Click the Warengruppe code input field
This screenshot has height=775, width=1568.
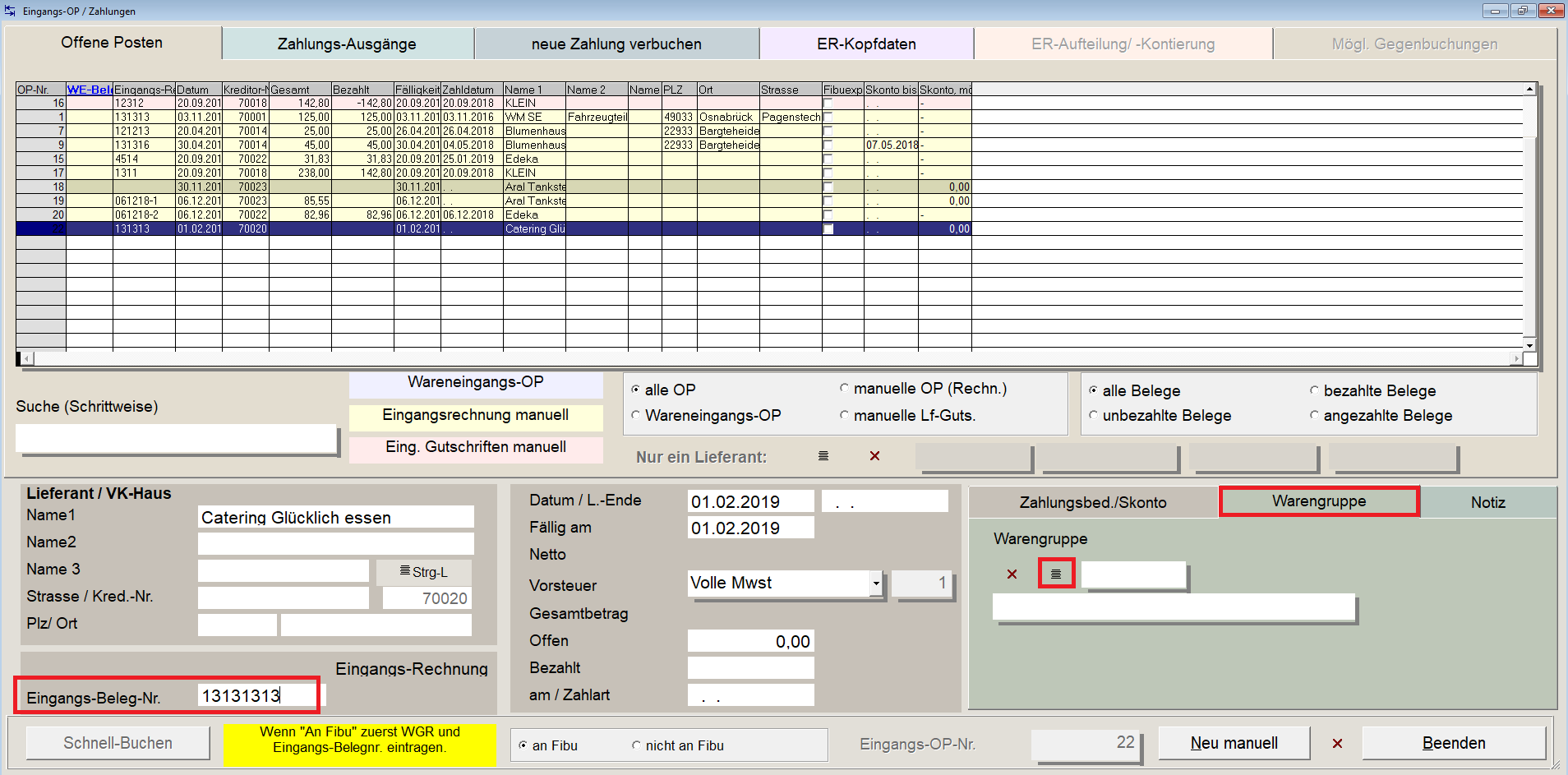pos(1133,574)
